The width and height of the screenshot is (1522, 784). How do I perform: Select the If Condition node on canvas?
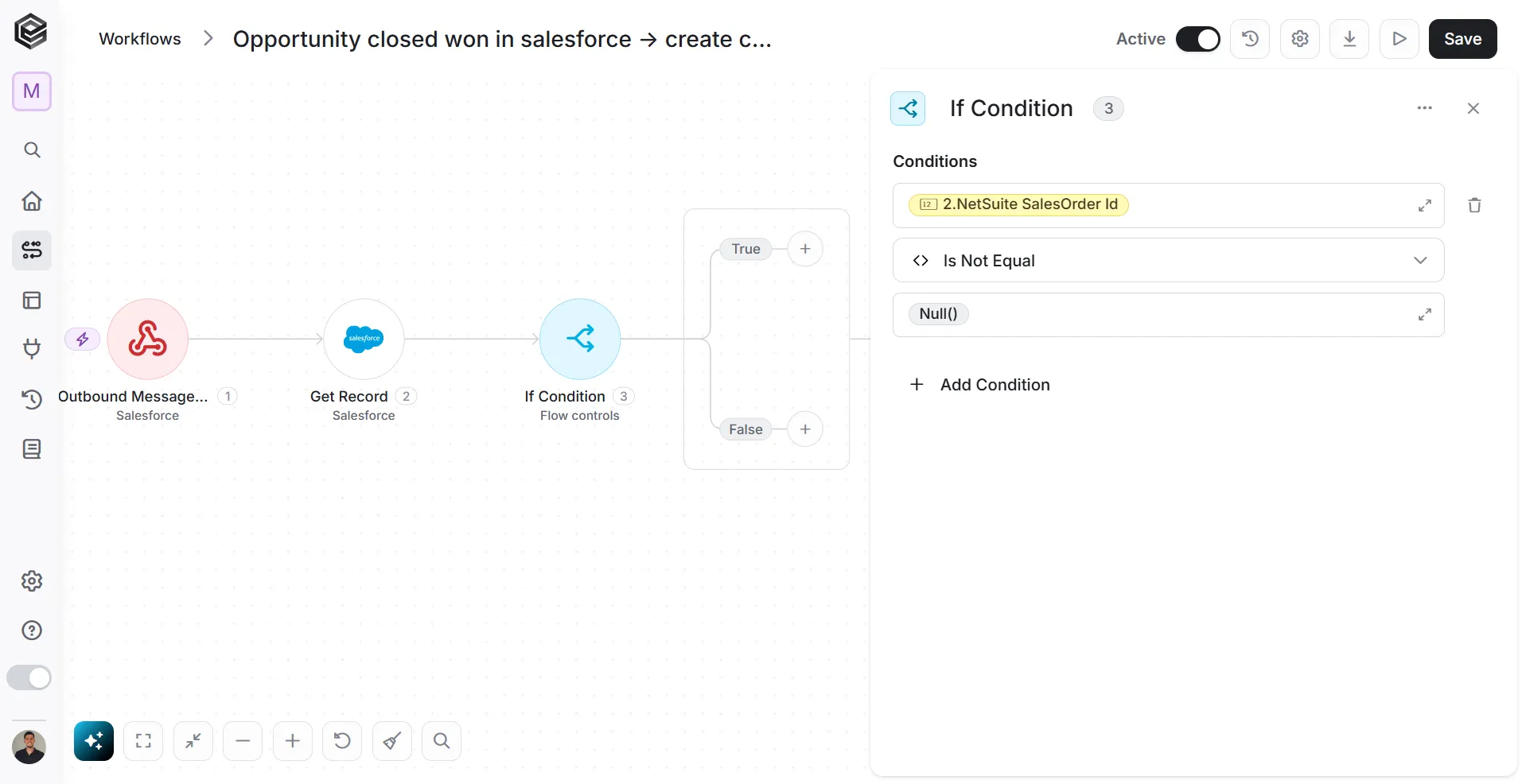point(580,339)
